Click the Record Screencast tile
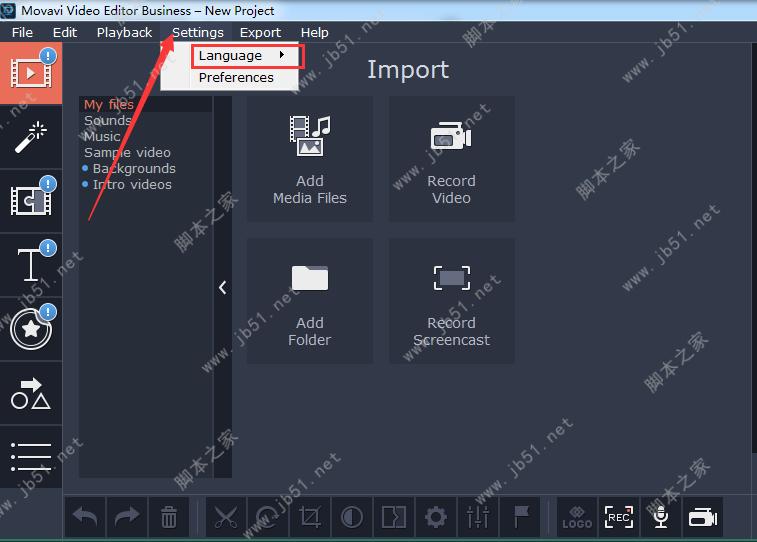 coord(451,301)
